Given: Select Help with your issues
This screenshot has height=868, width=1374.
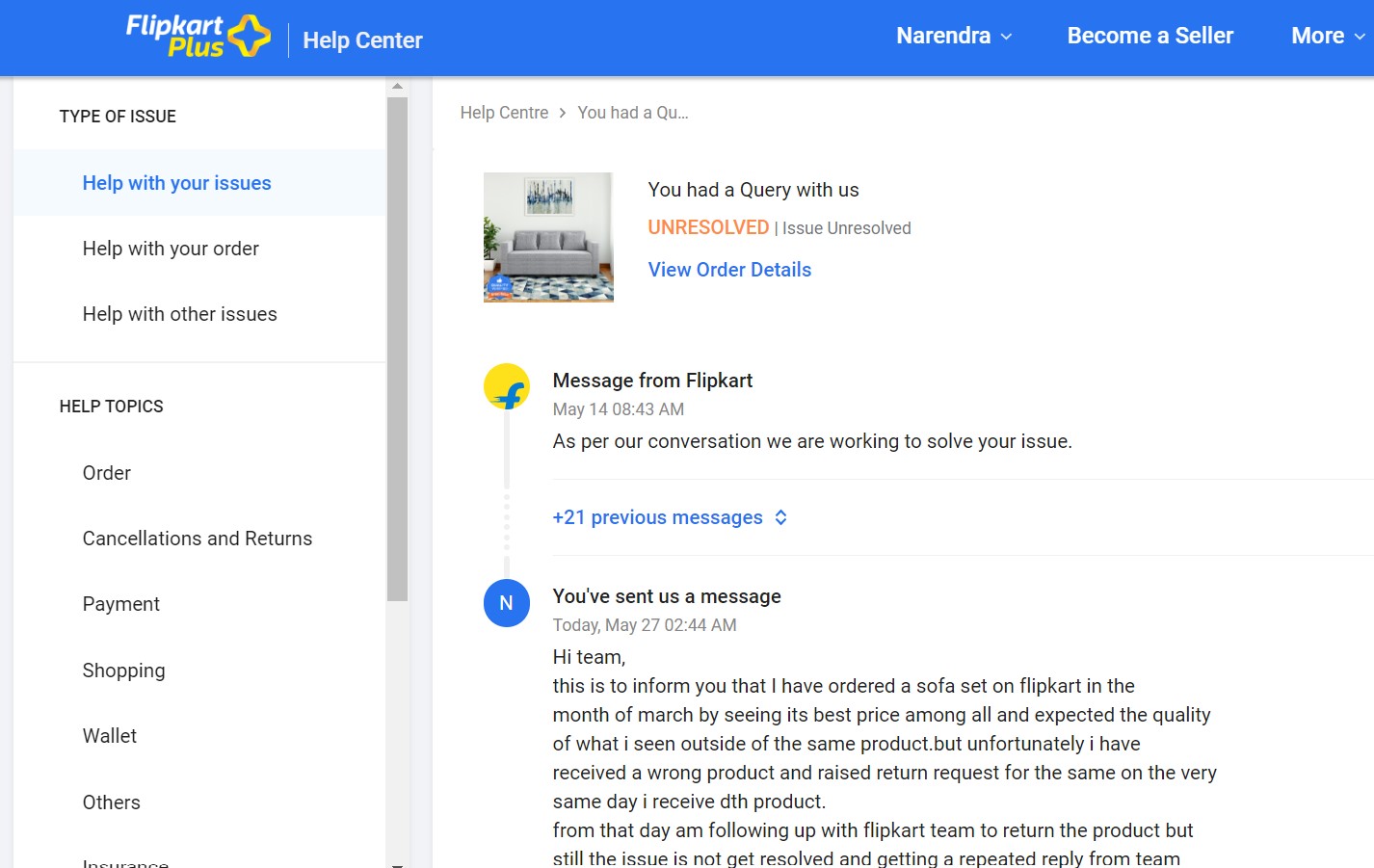Looking at the screenshot, I should (x=176, y=183).
